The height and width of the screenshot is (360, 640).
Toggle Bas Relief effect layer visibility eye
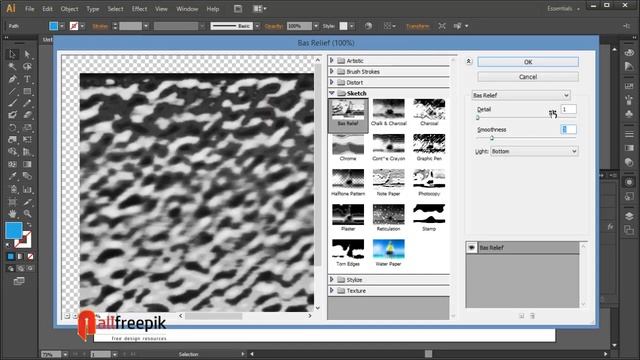tap(471, 247)
